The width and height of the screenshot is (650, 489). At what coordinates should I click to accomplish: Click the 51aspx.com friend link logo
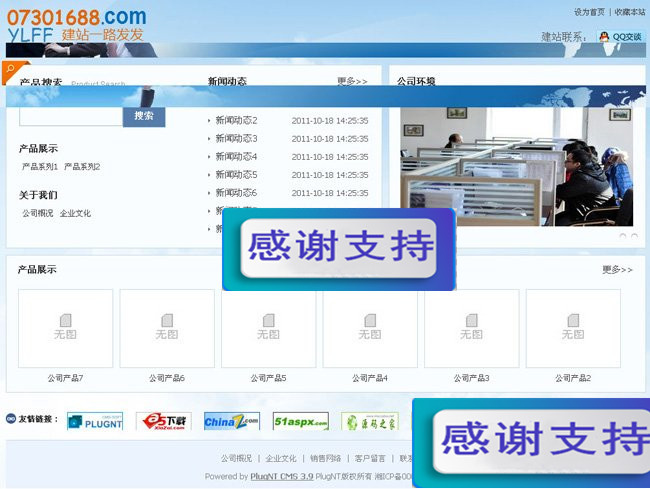coord(301,421)
